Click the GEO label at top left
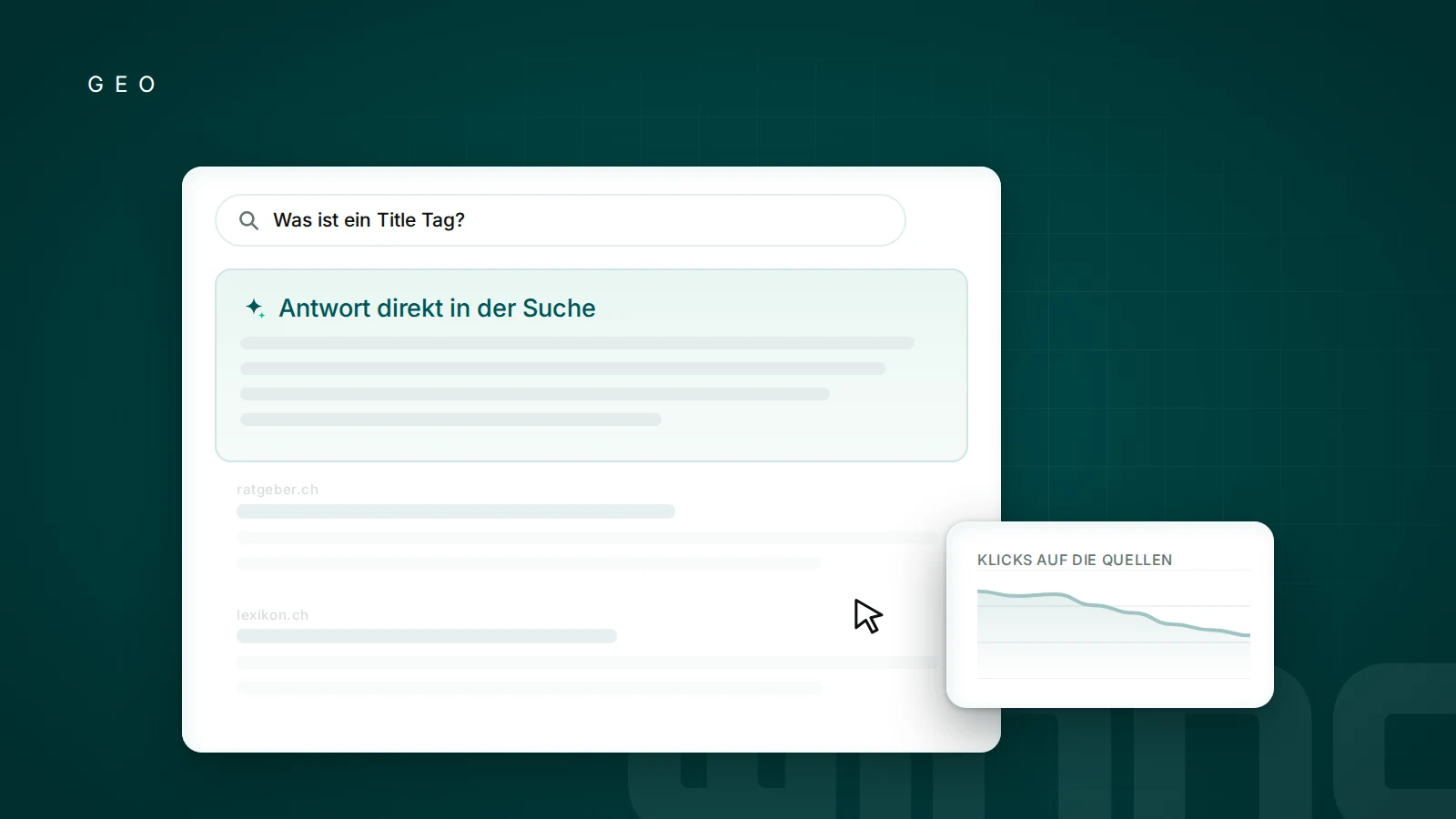1456x819 pixels. coord(122,85)
